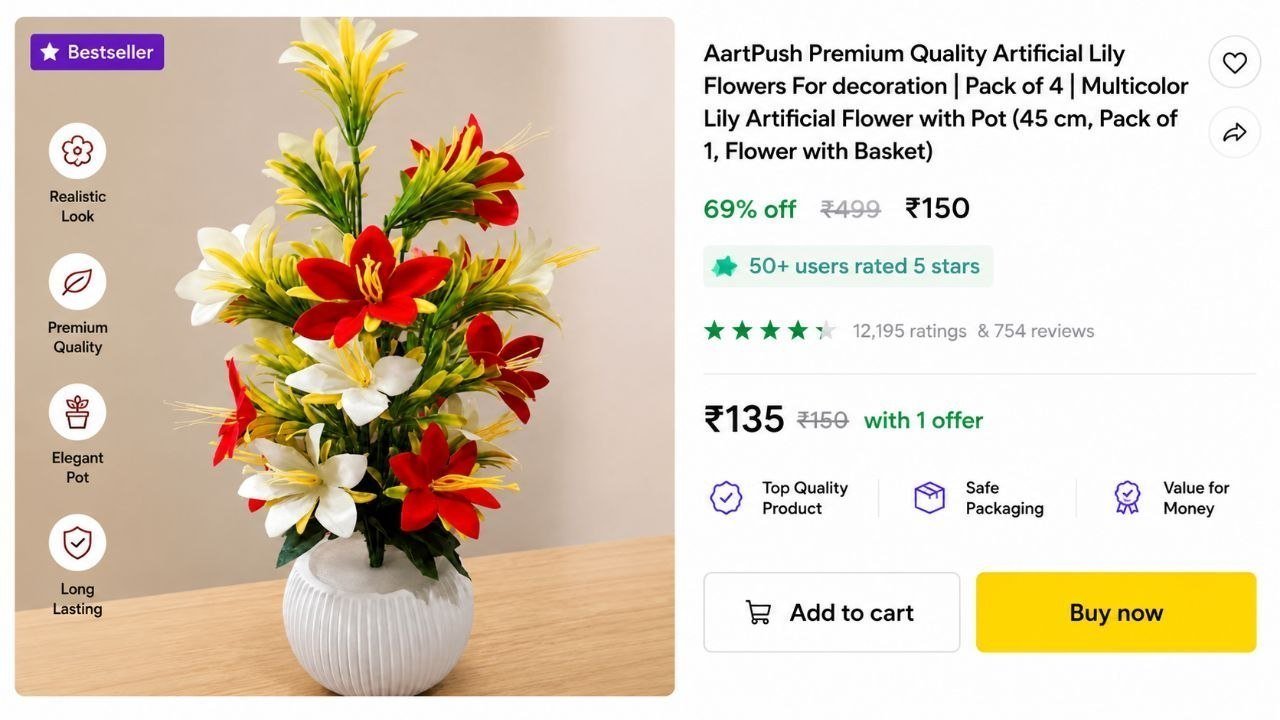Screen dimensions: 1280x720
Task: Click the Realistic Look flower icon
Action: pyautogui.click(x=77, y=151)
